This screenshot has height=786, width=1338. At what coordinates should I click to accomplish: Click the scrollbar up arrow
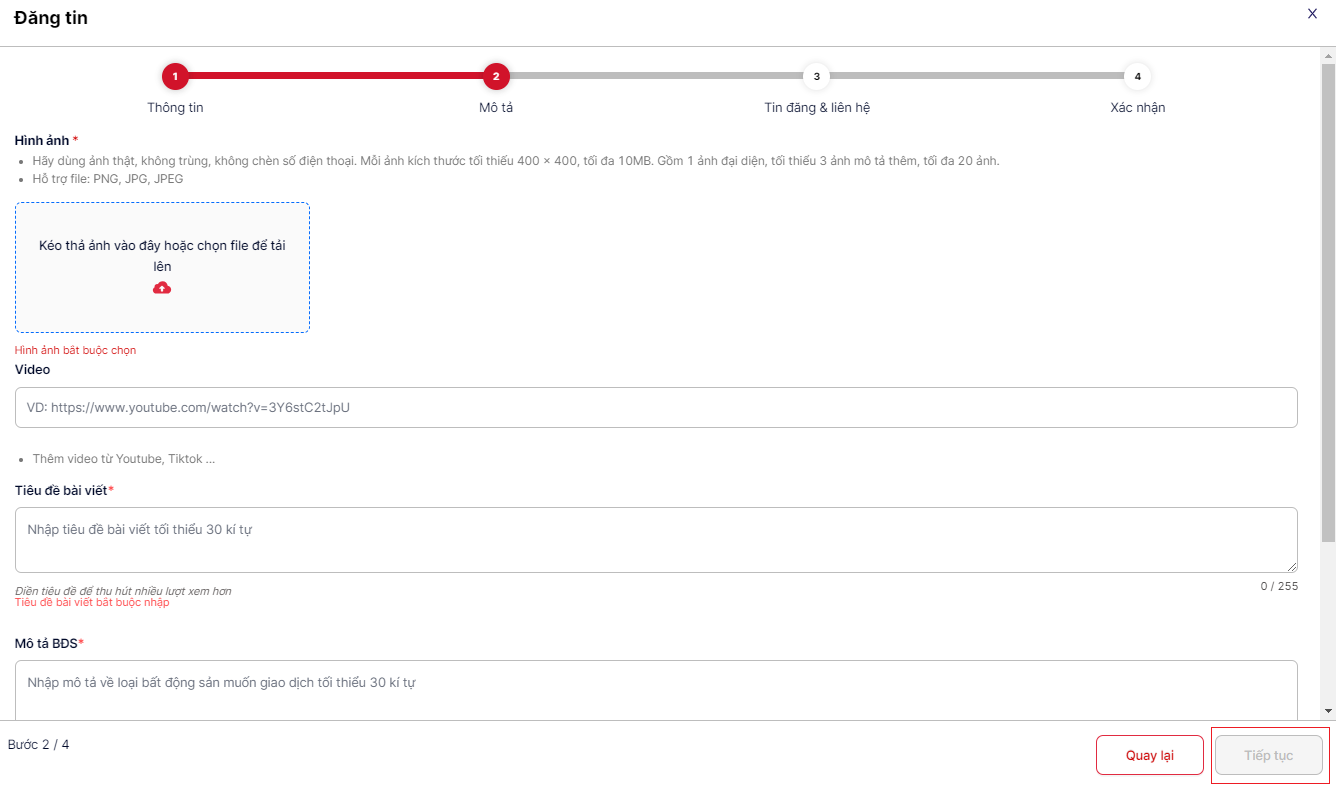tap(1328, 55)
